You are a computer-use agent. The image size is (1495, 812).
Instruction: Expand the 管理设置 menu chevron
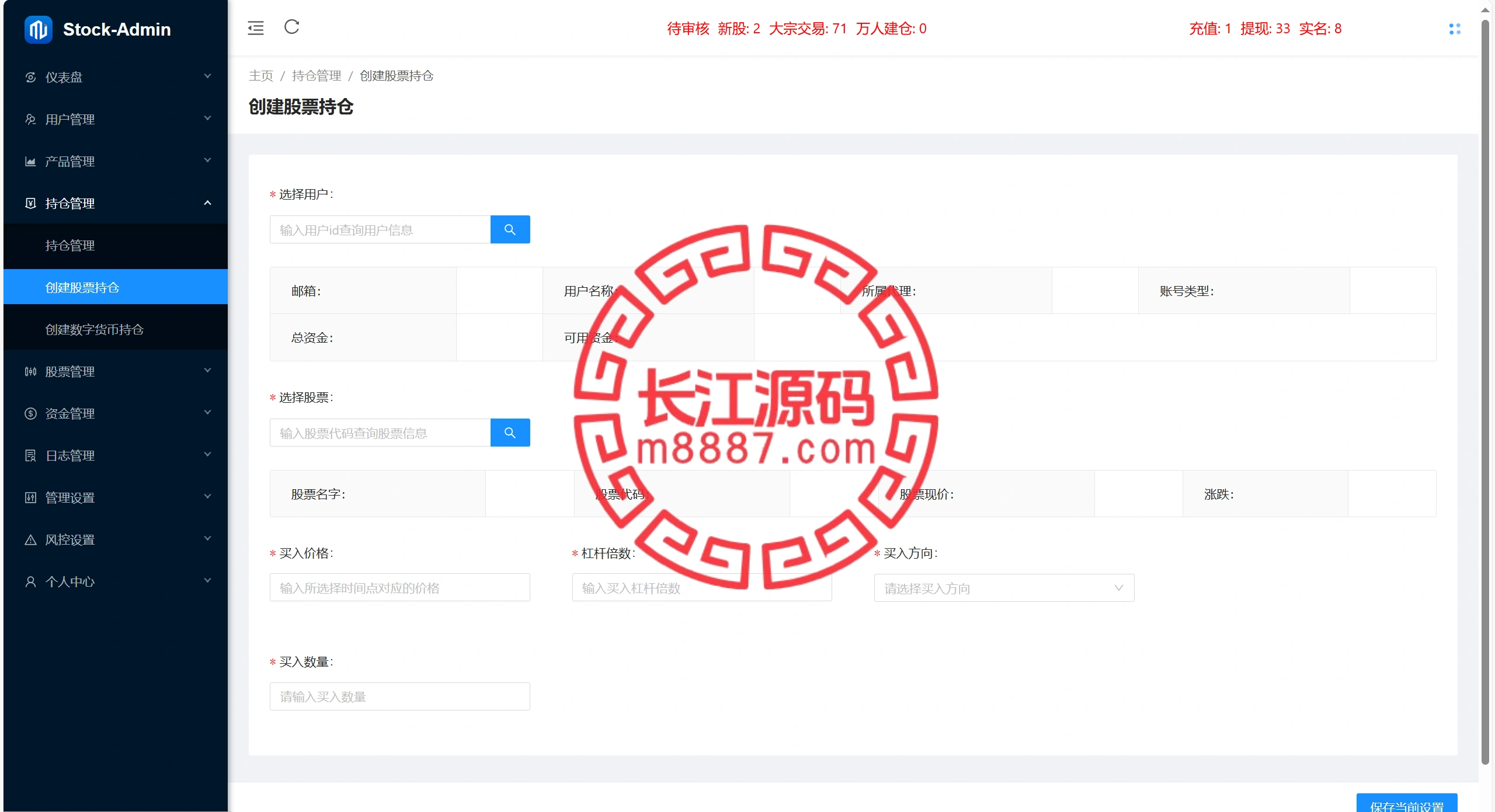tap(207, 497)
